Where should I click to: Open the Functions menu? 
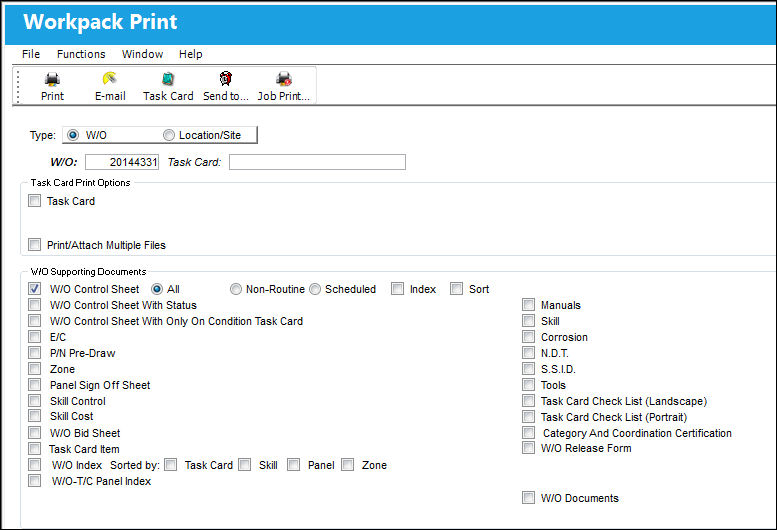[x=81, y=54]
